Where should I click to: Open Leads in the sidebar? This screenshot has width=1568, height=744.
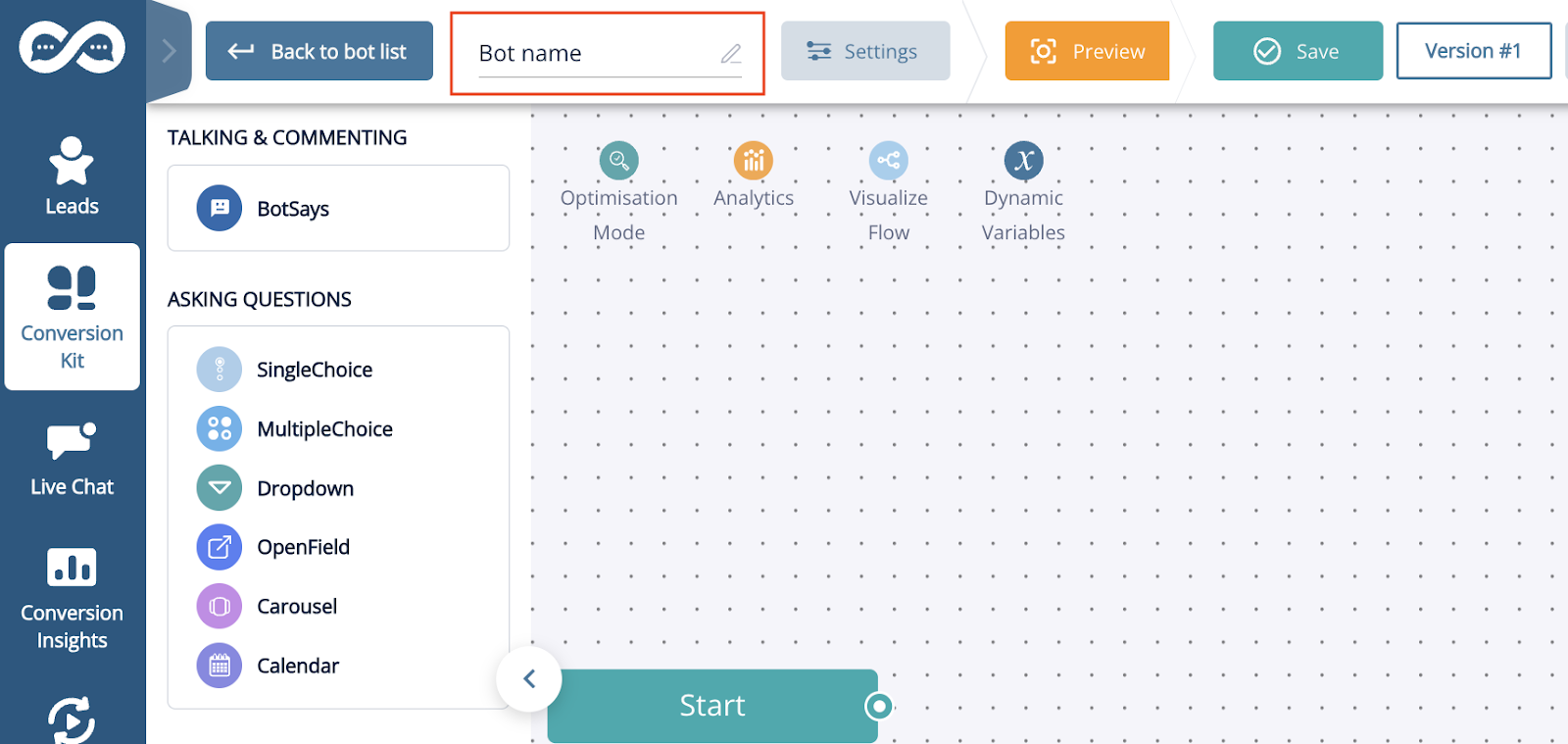[72, 176]
